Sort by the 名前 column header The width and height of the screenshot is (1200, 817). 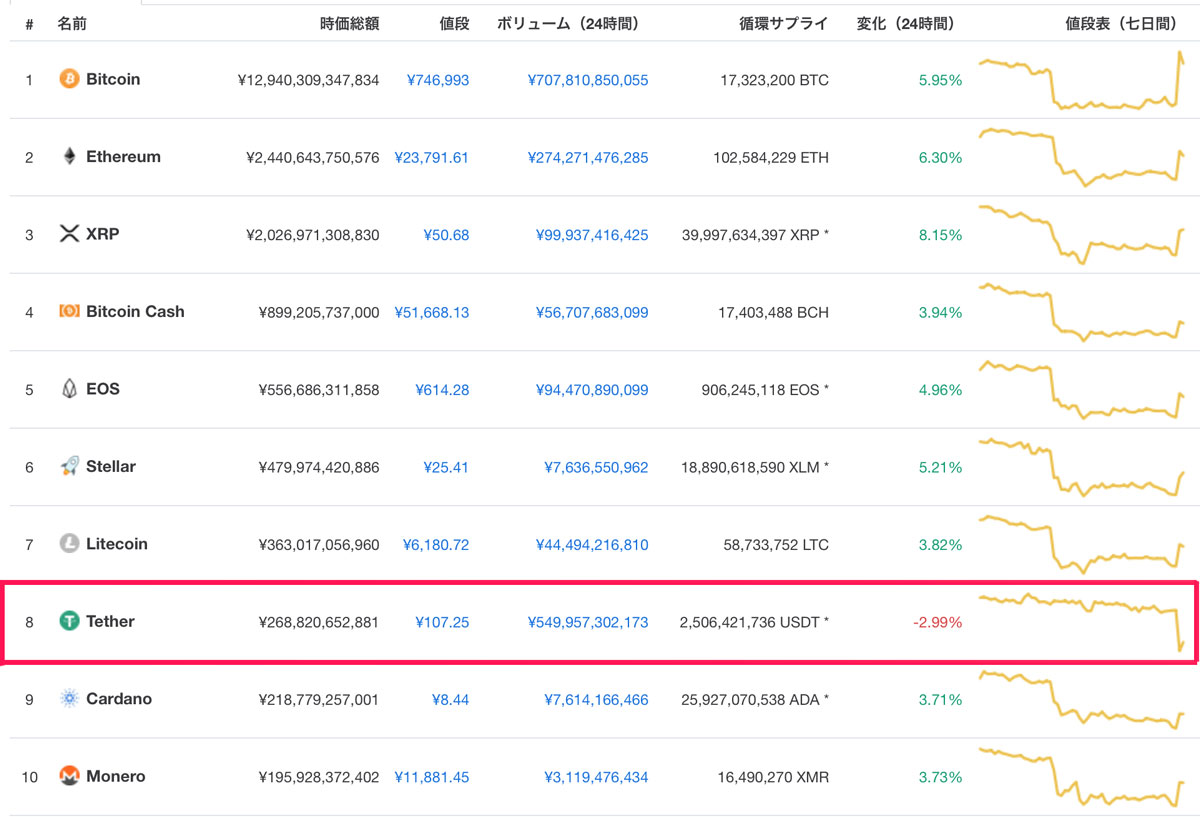72,23
